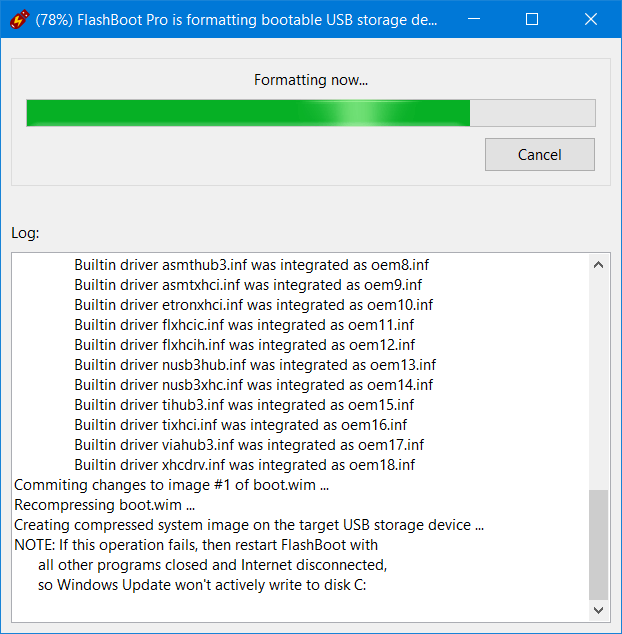Viewport: 622px width, 634px height.
Task: Select log line about tixhci.inf driver
Action: point(241,425)
